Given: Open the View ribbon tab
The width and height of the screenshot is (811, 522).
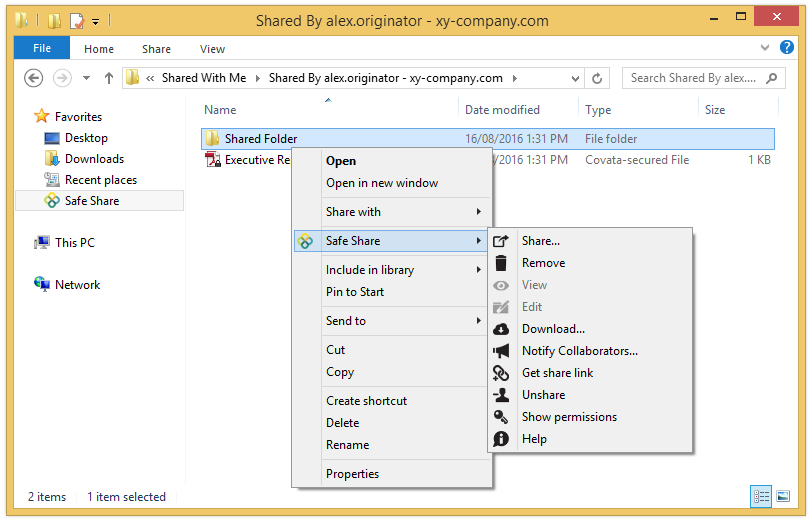Looking at the screenshot, I should (x=212, y=49).
